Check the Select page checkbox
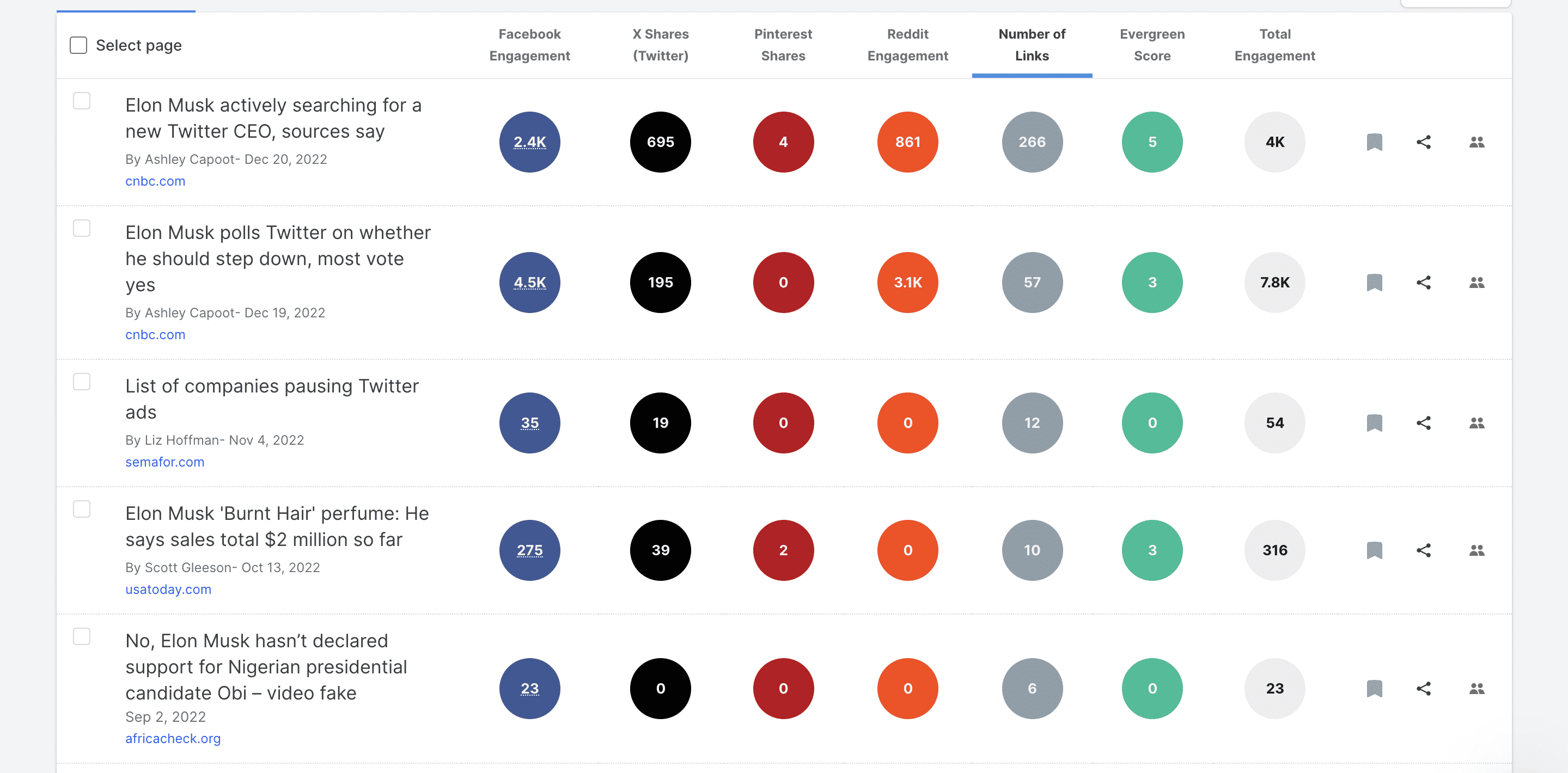Screen dimensions: 1568x773 coord(78,45)
